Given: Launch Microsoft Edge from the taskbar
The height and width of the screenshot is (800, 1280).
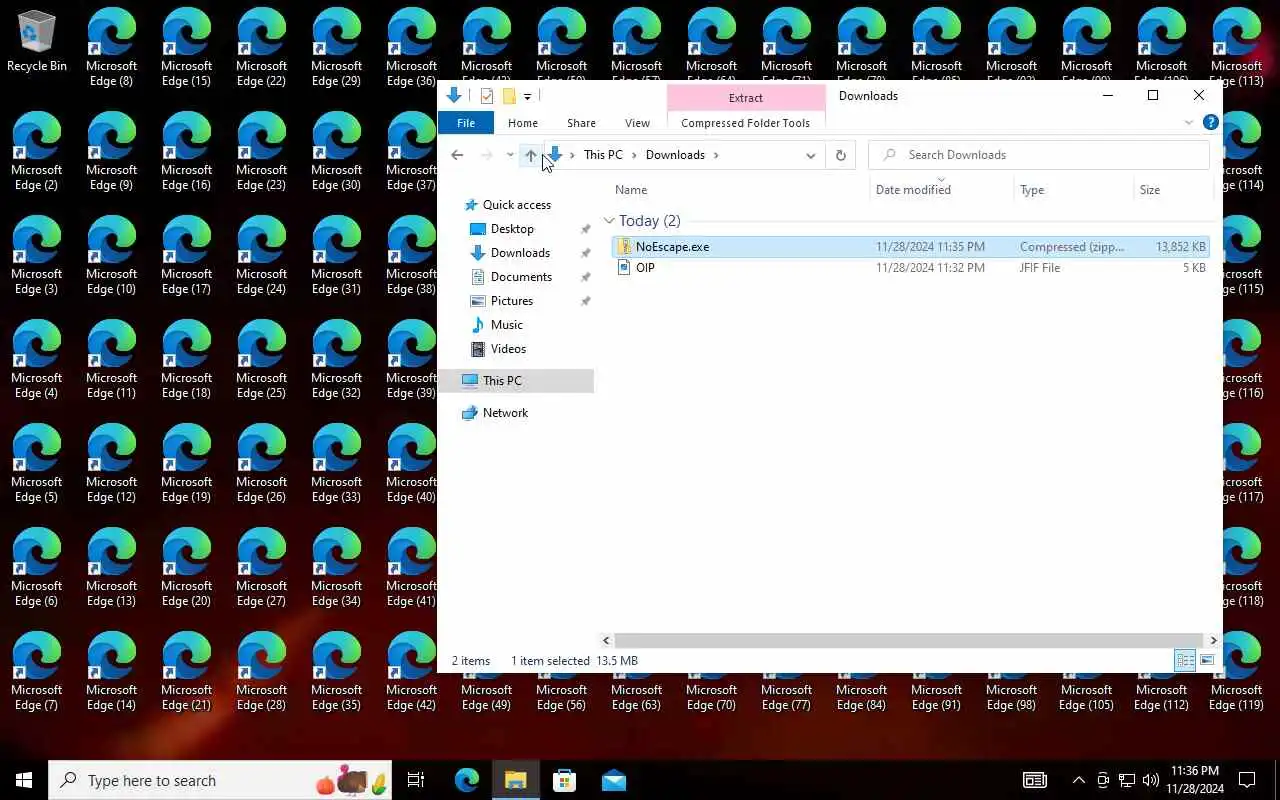Looking at the screenshot, I should pyautogui.click(x=467, y=780).
